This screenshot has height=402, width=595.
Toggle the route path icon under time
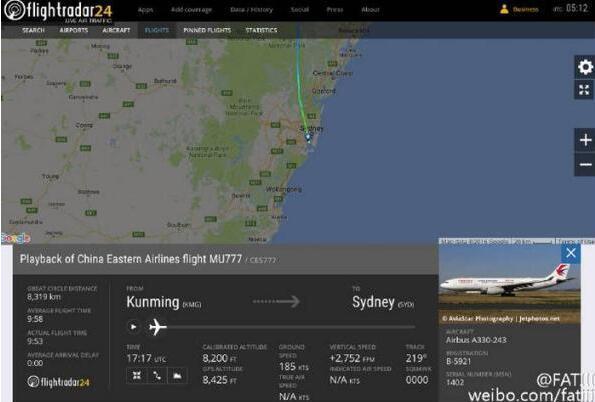click(x=157, y=375)
